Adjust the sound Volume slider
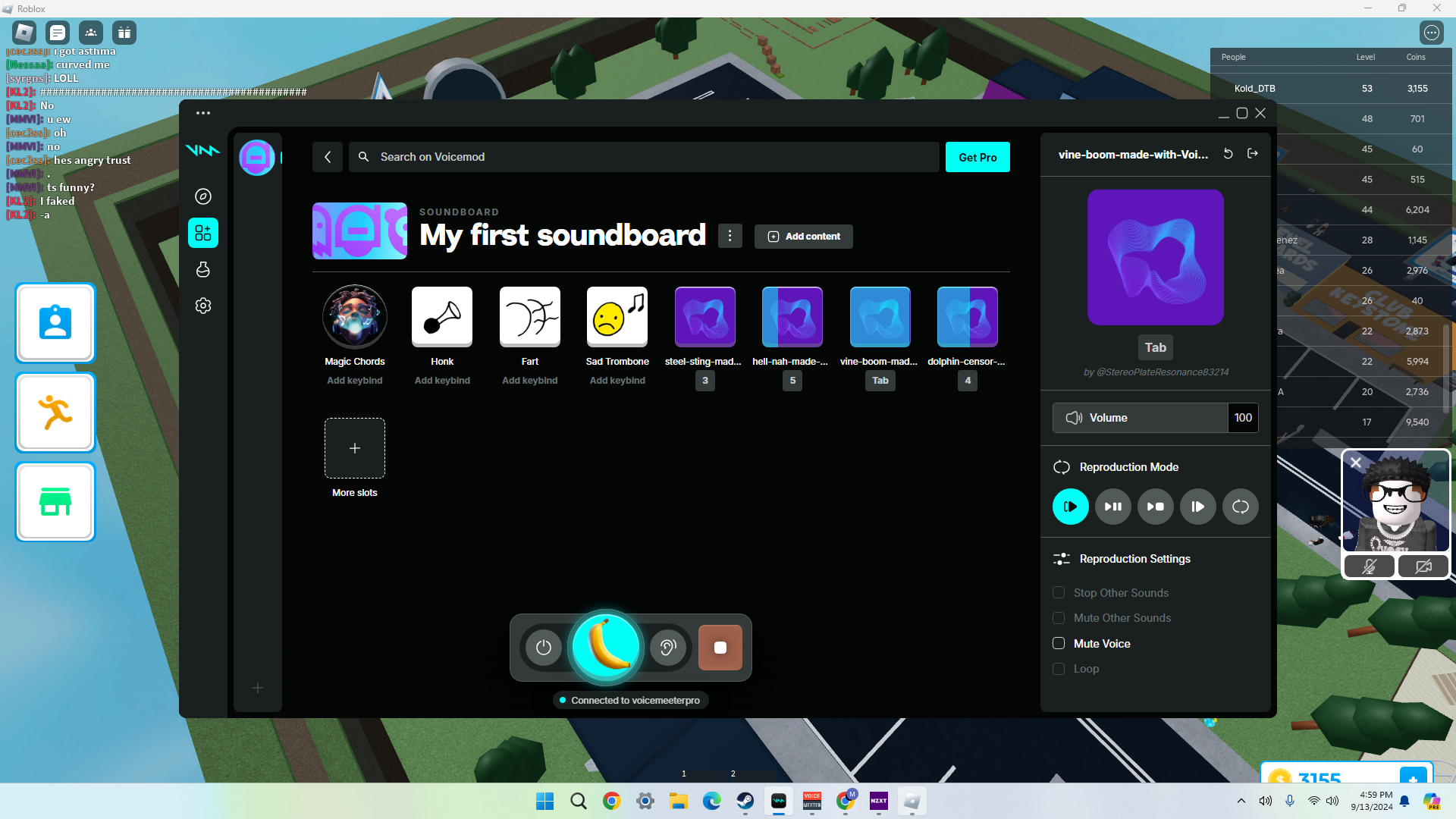Screen dimensions: 1456x819 tap(1141, 418)
